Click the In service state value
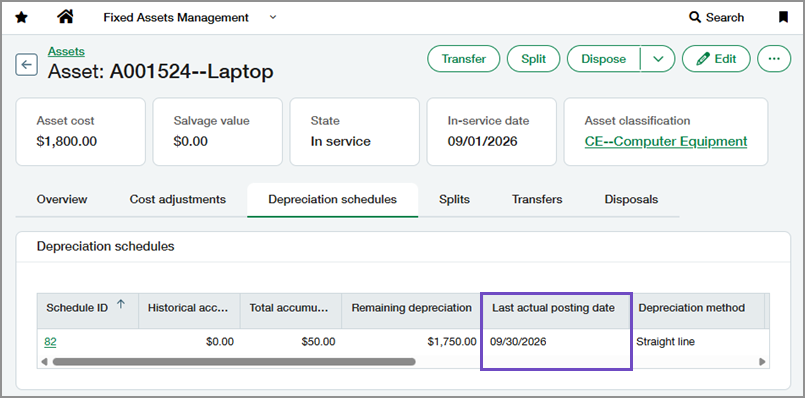Viewport: 805px width, 398px height. [340, 141]
